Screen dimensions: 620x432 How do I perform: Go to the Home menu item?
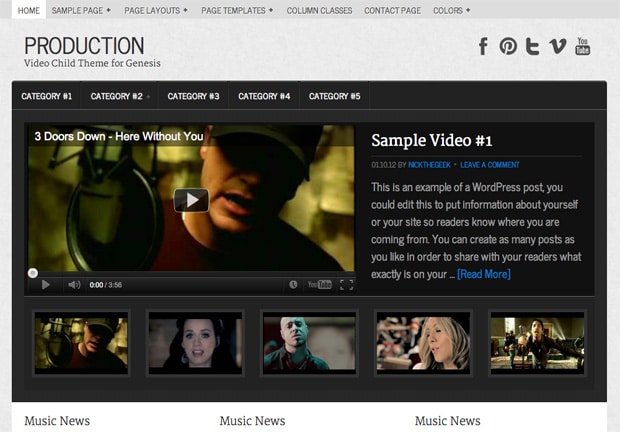pos(29,10)
